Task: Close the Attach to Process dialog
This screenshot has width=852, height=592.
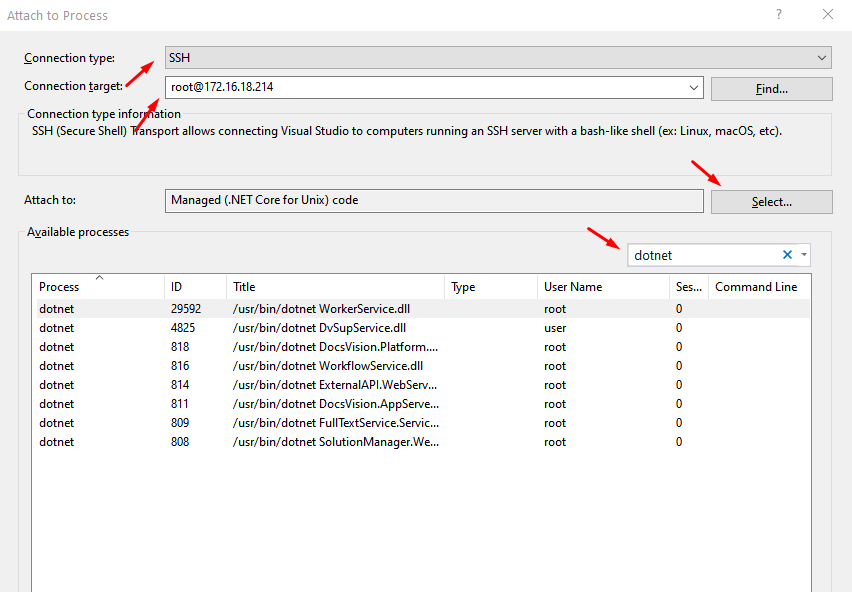Action: click(x=827, y=15)
